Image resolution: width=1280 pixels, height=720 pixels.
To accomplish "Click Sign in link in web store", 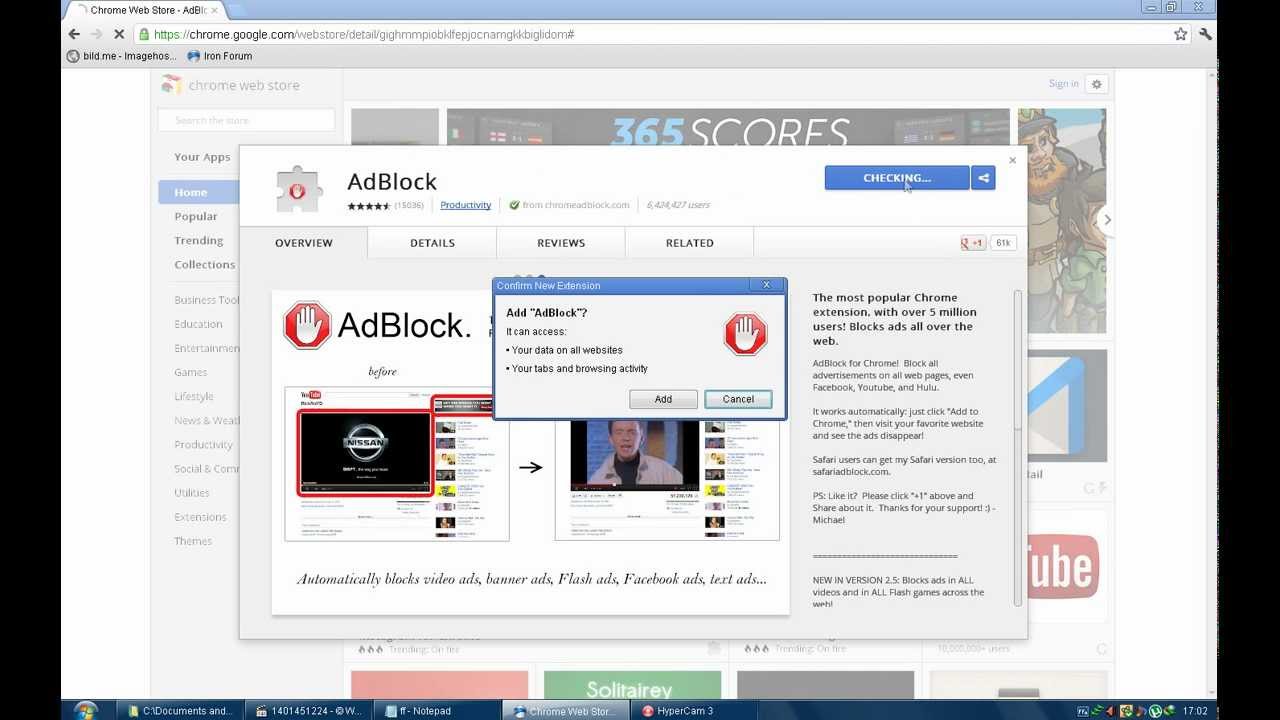I will 1063,84.
